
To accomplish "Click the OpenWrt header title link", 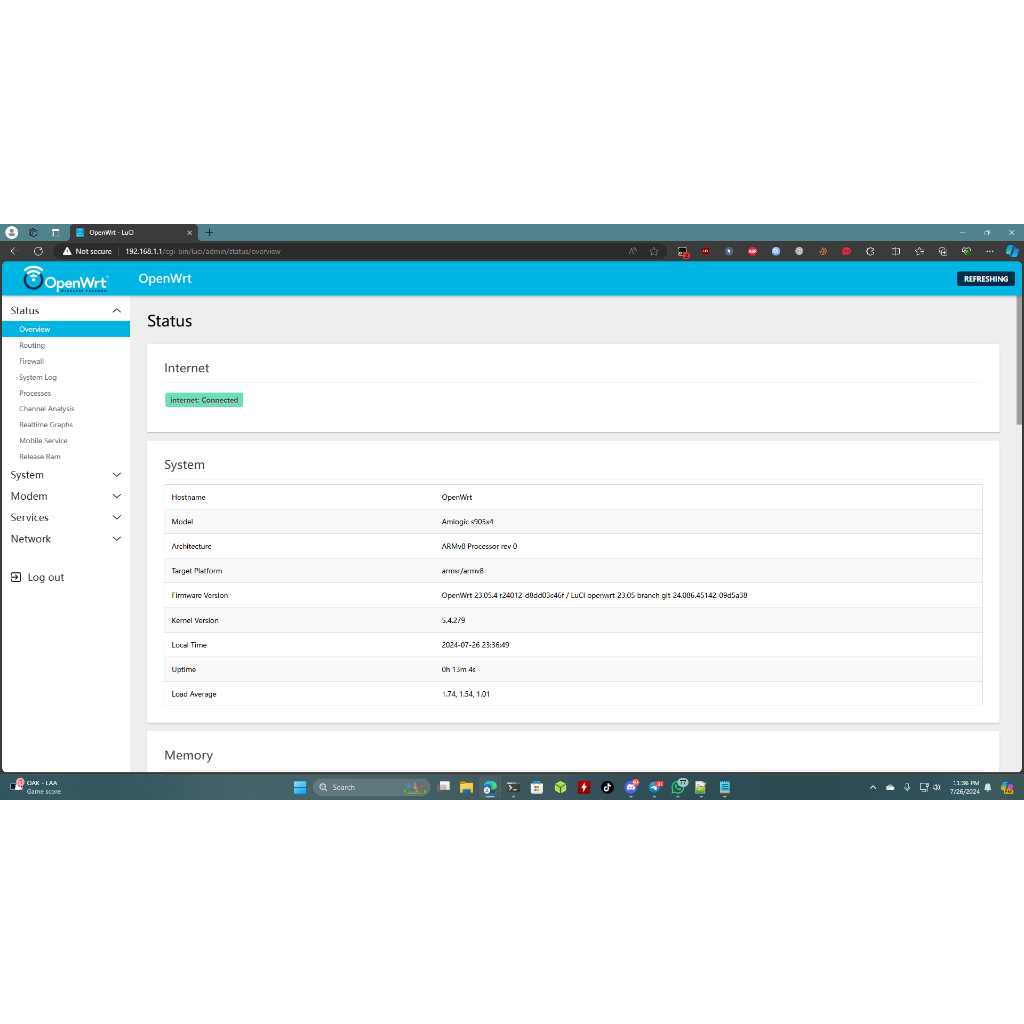I will tap(165, 279).
